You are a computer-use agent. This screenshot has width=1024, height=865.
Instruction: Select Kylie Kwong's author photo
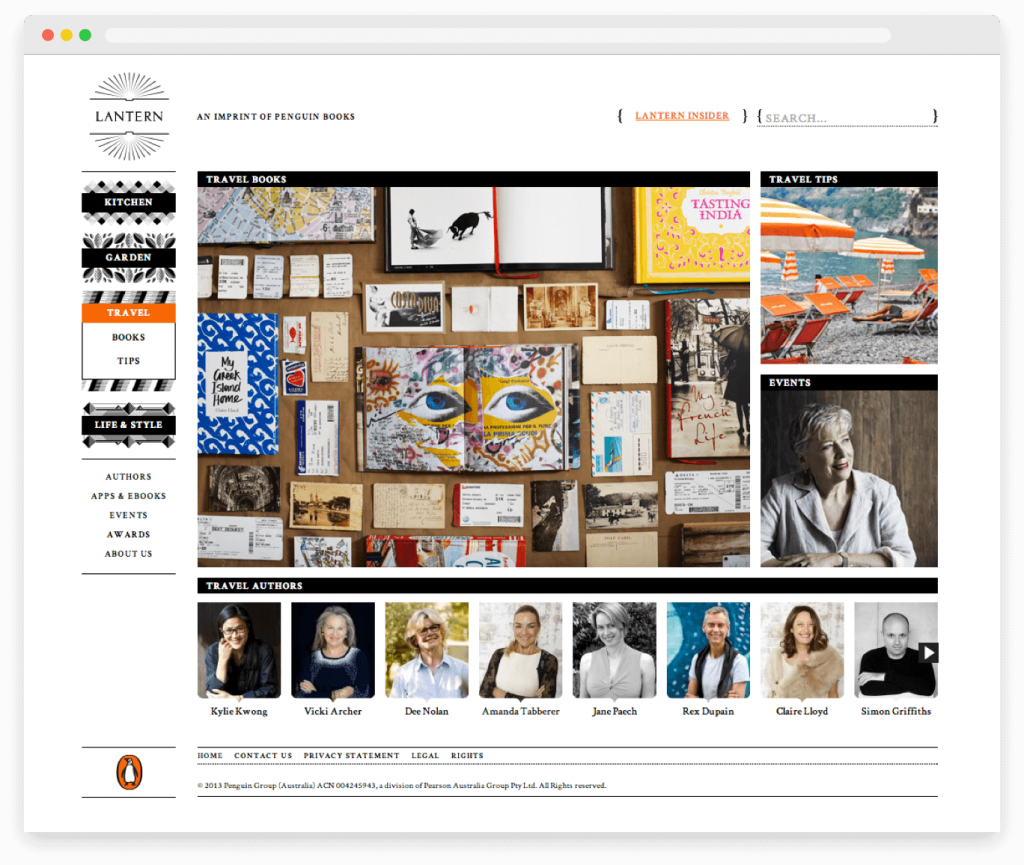(239, 650)
